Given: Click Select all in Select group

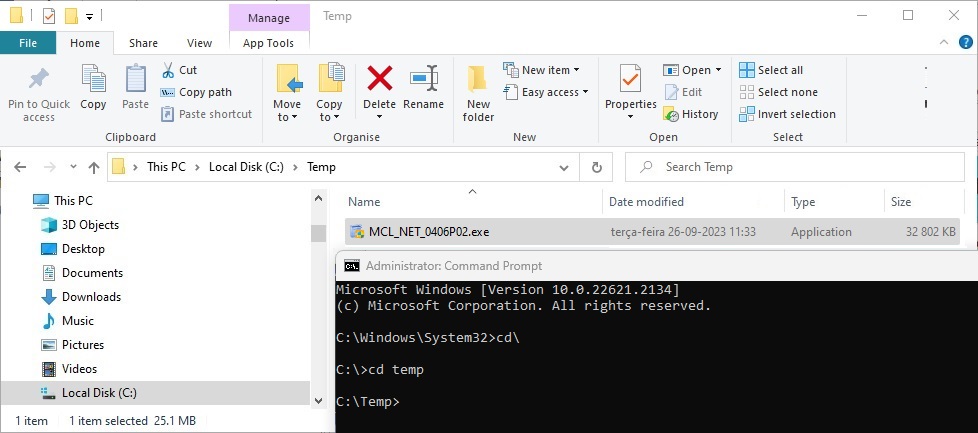Looking at the screenshot, I should point(772,70).
